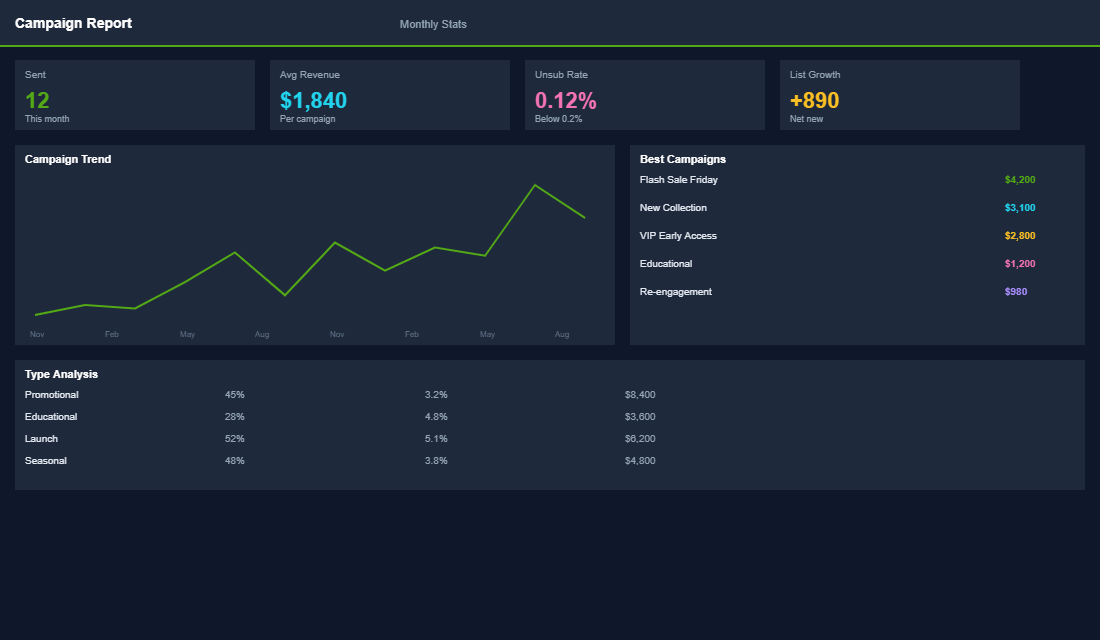Screen dimensions: 1100x640
Task: Click the Sent stat card
Action: (134, 95)
